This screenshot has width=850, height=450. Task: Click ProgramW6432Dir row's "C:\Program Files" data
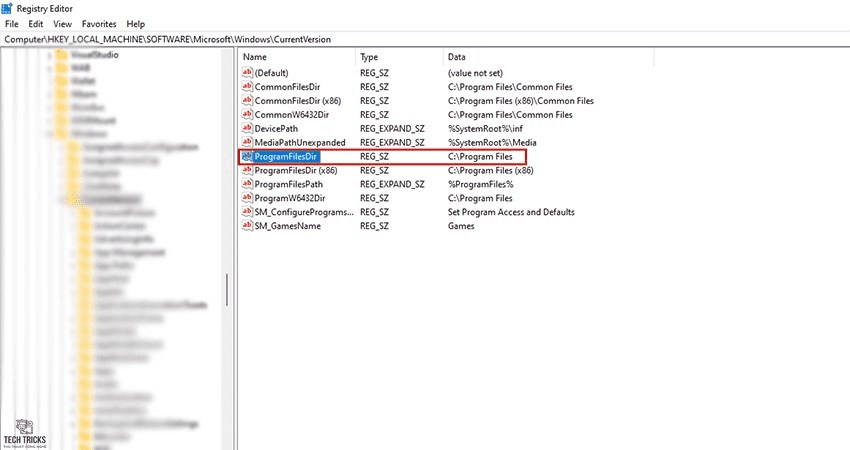point(480,198)
